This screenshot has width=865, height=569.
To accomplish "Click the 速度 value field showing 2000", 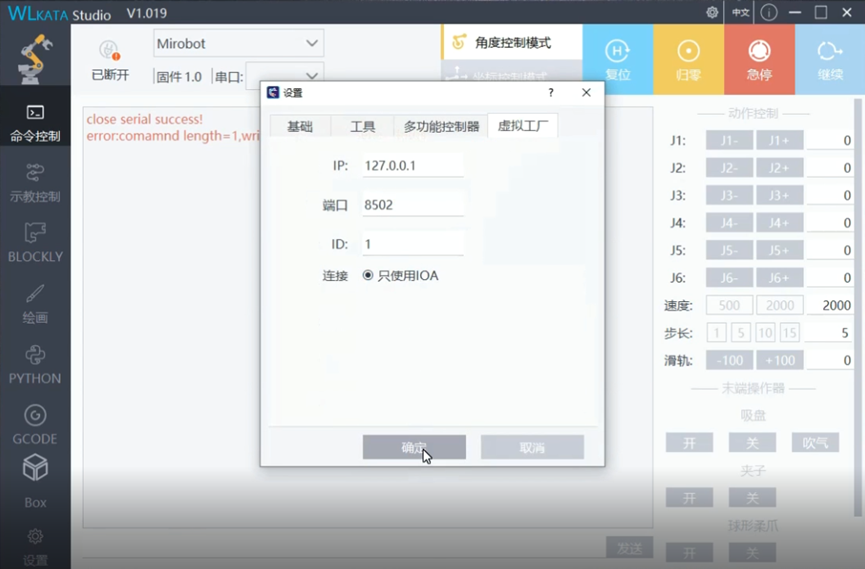I will click(x=829, y=305).
